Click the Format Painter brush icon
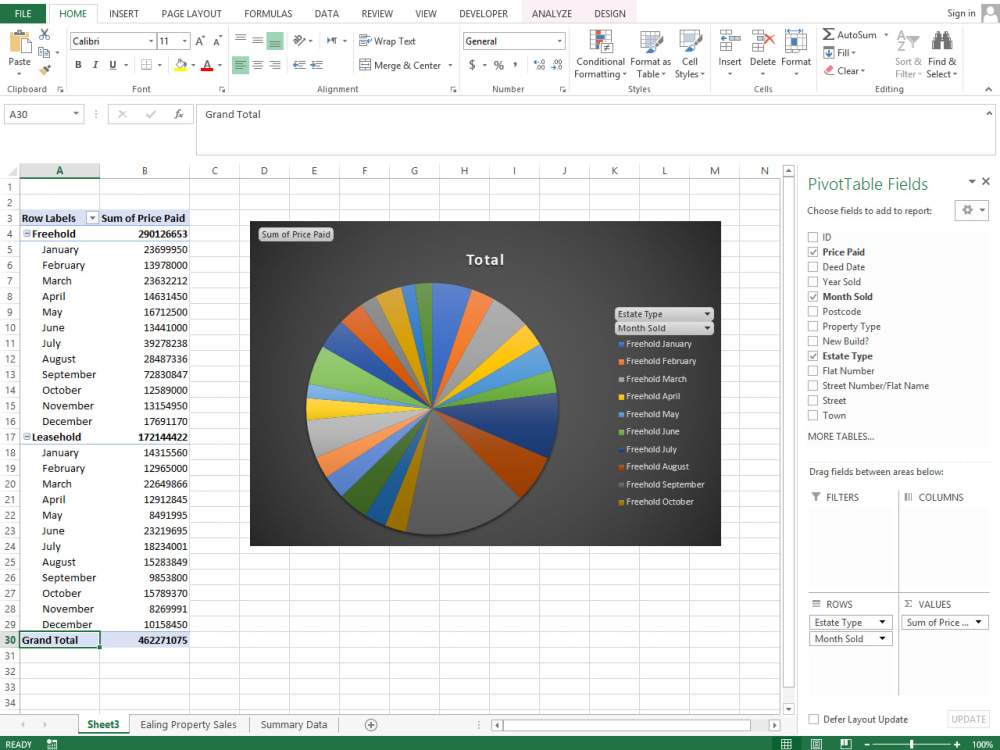 (x=44, y=70)
